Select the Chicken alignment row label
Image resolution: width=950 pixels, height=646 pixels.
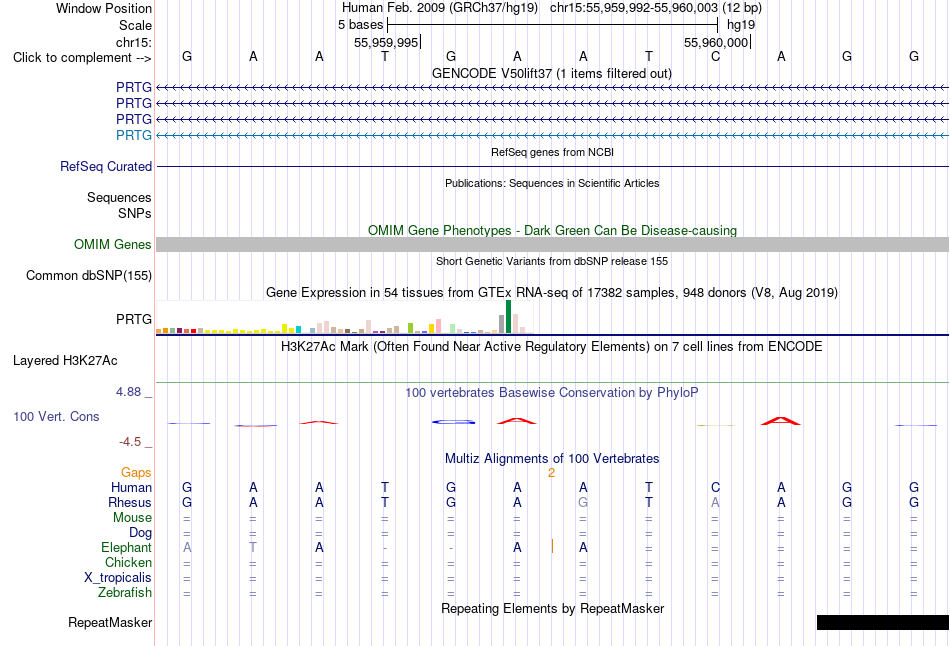[x=128, y=562]
